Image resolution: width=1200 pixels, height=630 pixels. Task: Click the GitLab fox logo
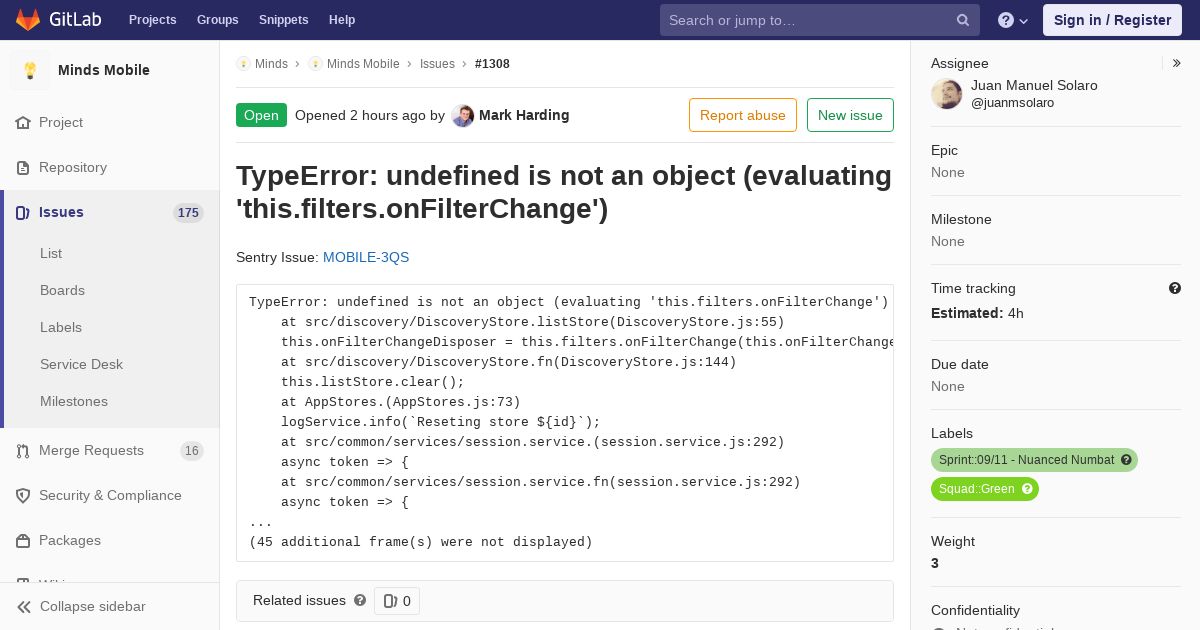click(28, 20)
